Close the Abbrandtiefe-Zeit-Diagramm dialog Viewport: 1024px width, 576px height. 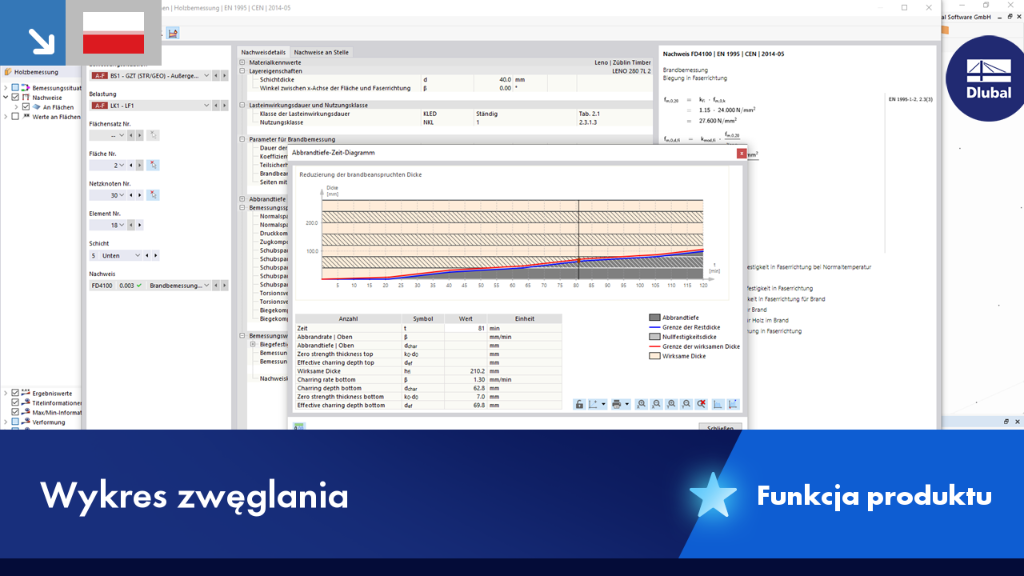coord(741,153)
